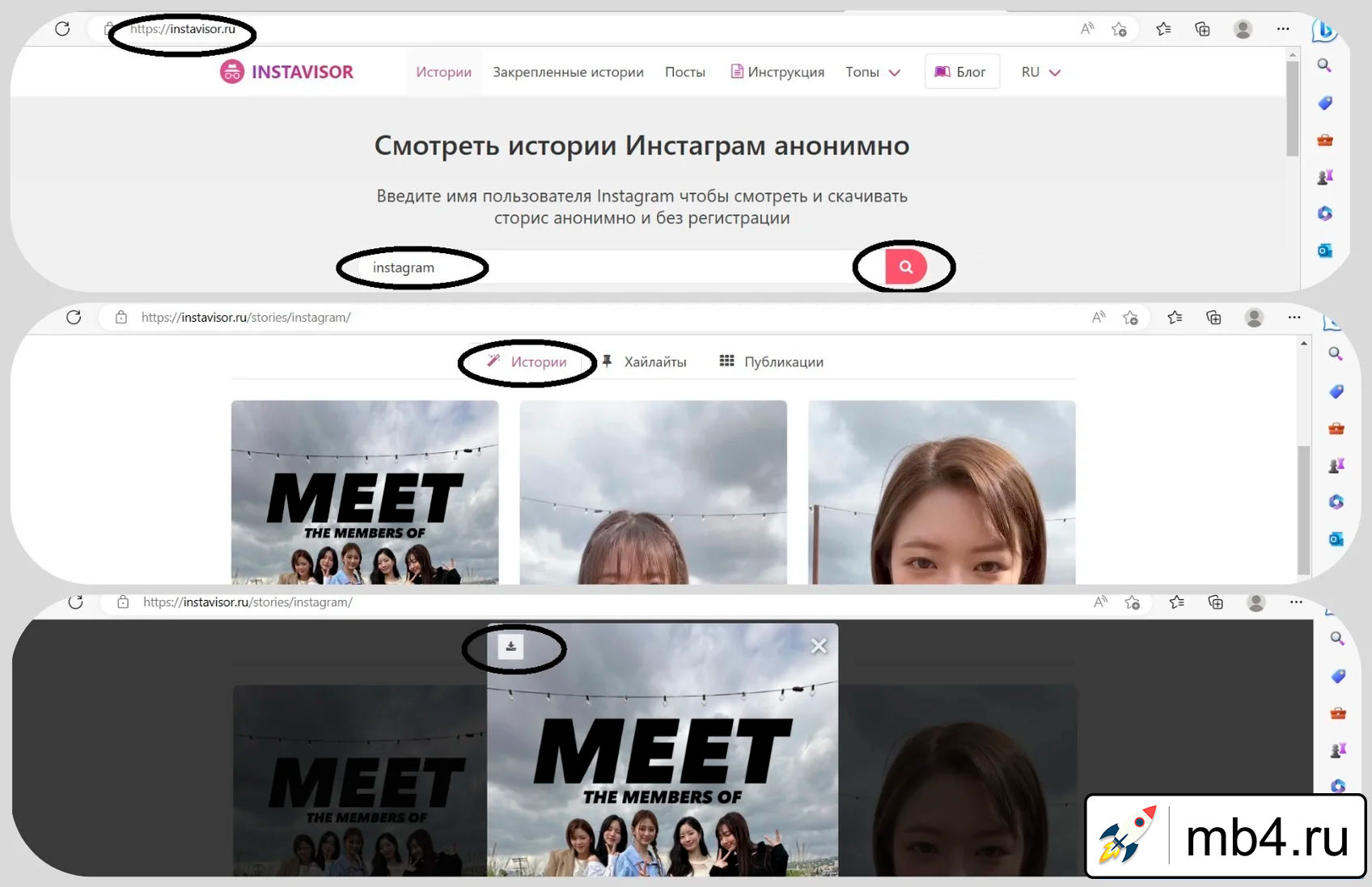Reload the story popup browser page

click(75, 602)
